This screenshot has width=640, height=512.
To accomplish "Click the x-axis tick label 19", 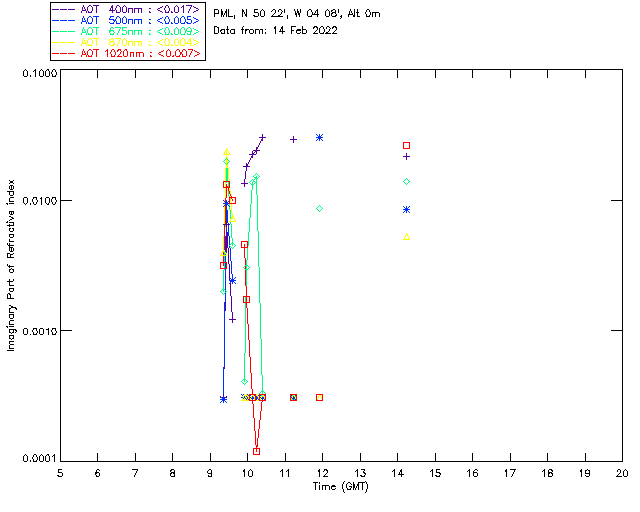I will coord(585,473).
